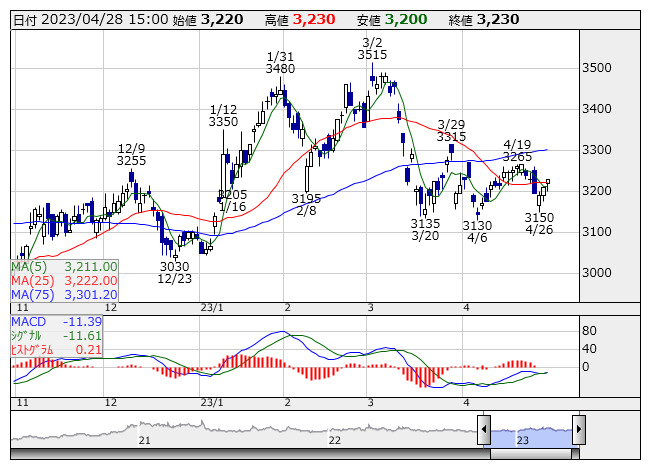The width and height of the screenshot is (653, 470).
Task: Click the 始値 3,220 opening price
Action: coord(207,20)
